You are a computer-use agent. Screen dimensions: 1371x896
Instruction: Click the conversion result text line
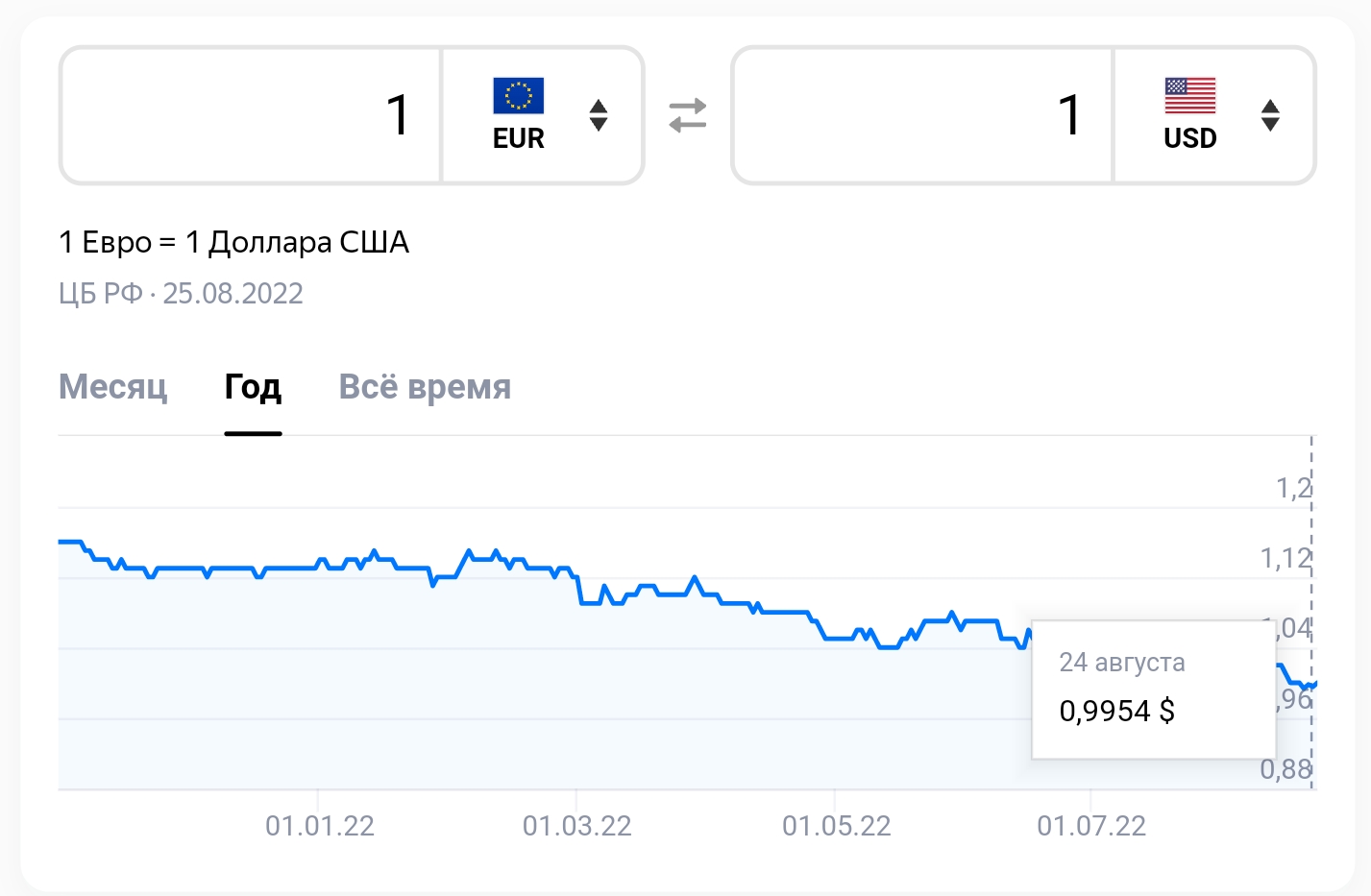234,242
